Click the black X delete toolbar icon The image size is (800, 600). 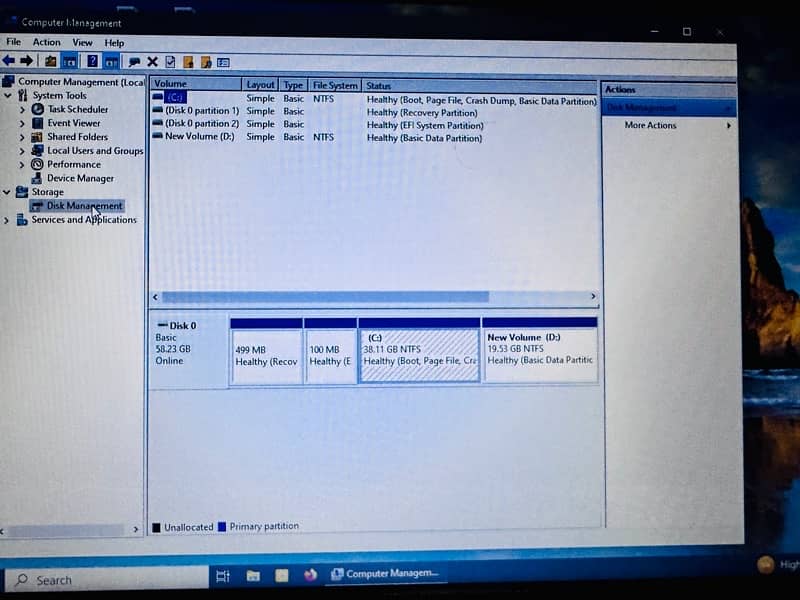click(x=152, y=61)
